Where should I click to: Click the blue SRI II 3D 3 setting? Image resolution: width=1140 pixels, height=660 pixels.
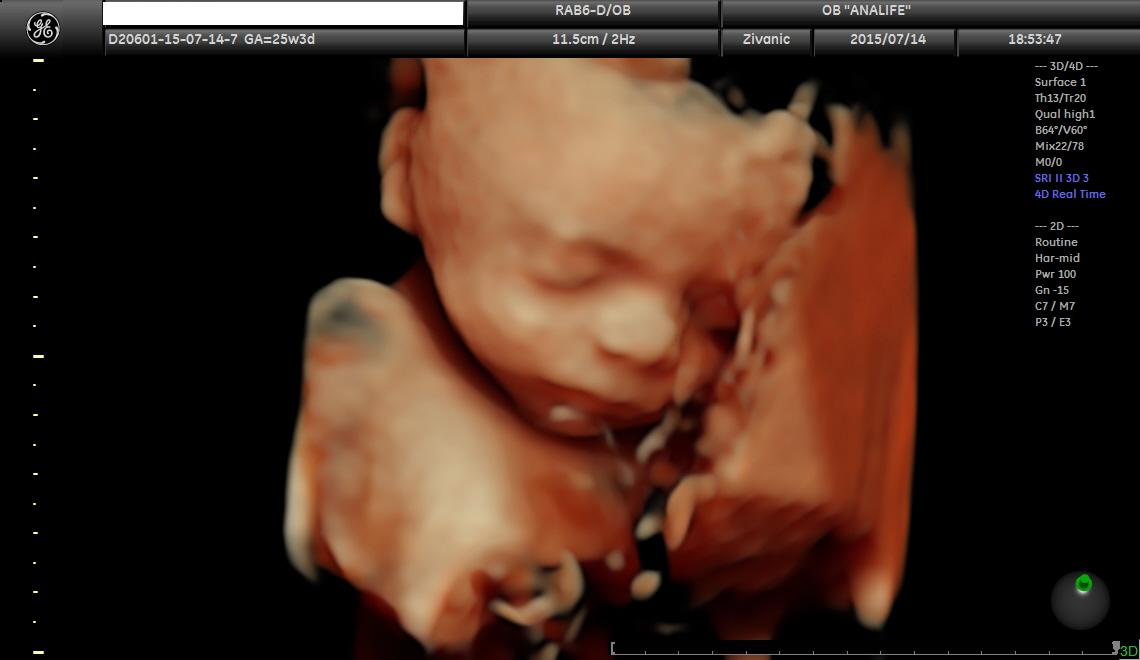[x=1061, y=178]
